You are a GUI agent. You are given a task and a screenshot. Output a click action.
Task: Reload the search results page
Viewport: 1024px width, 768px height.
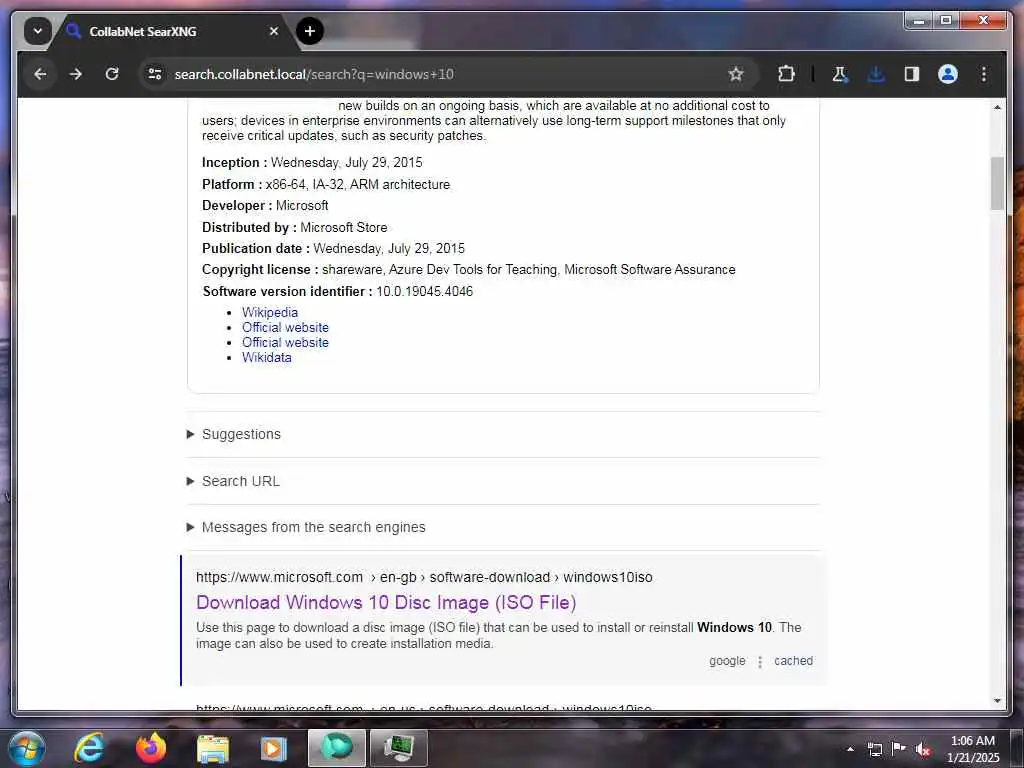[x=112, y=74]
